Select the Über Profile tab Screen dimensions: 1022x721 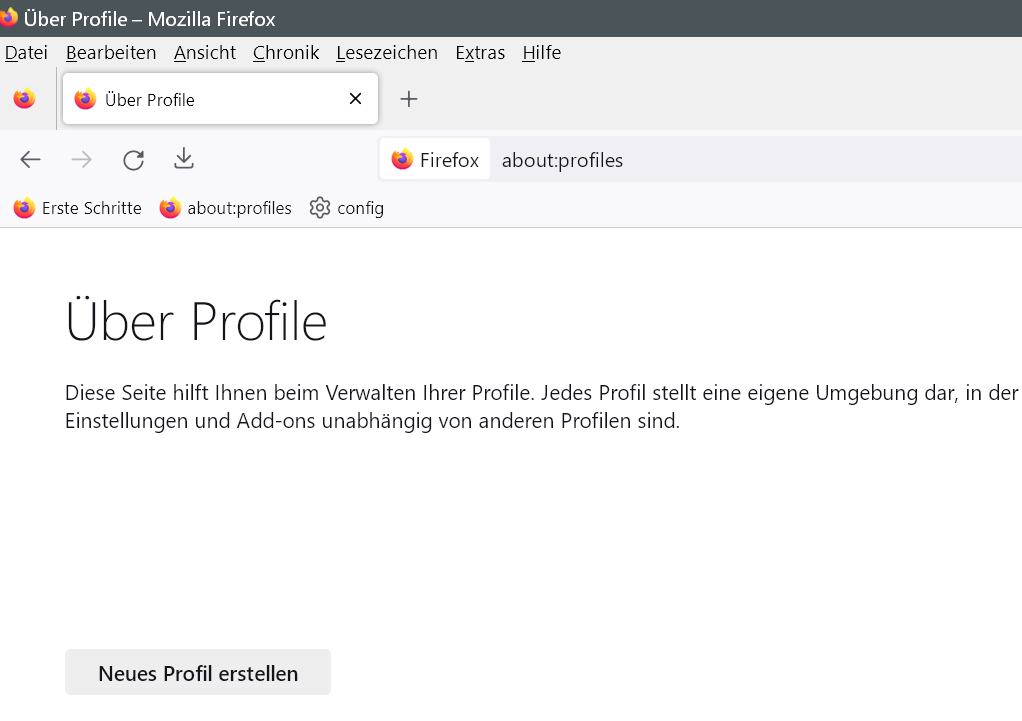pyautogui.click(x=200, y=99)
